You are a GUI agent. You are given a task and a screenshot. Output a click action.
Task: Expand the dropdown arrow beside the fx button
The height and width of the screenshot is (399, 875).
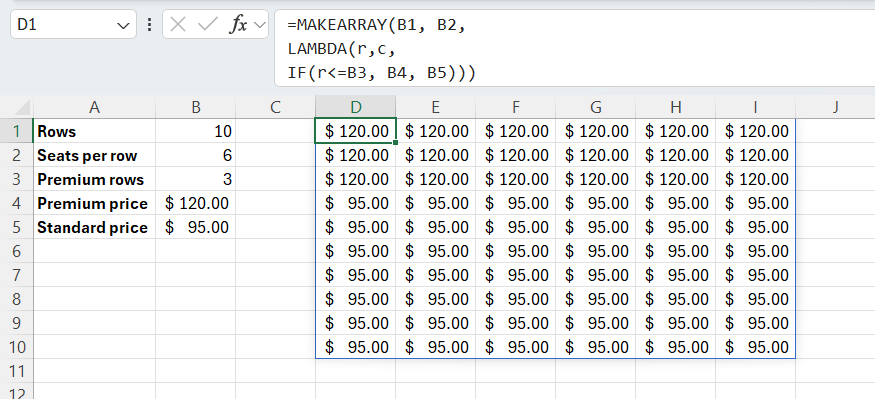point(259,25)
